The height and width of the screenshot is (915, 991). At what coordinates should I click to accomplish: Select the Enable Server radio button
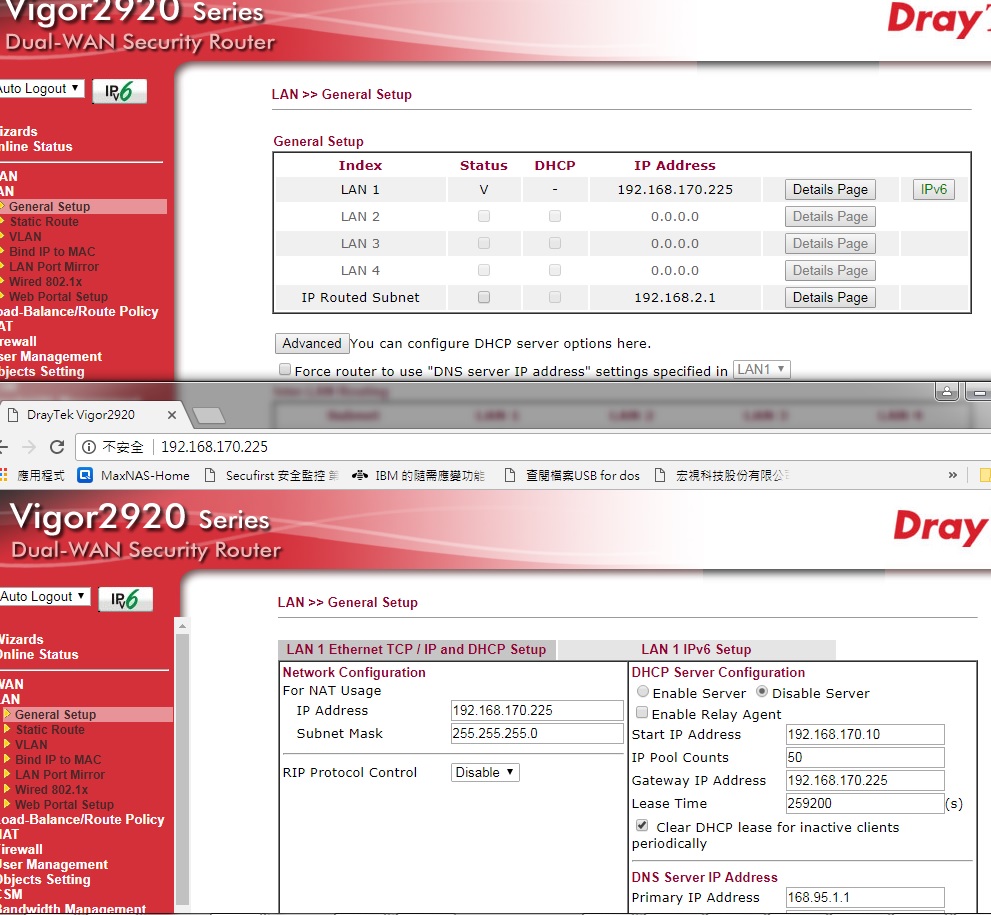(x=643, y=692)
